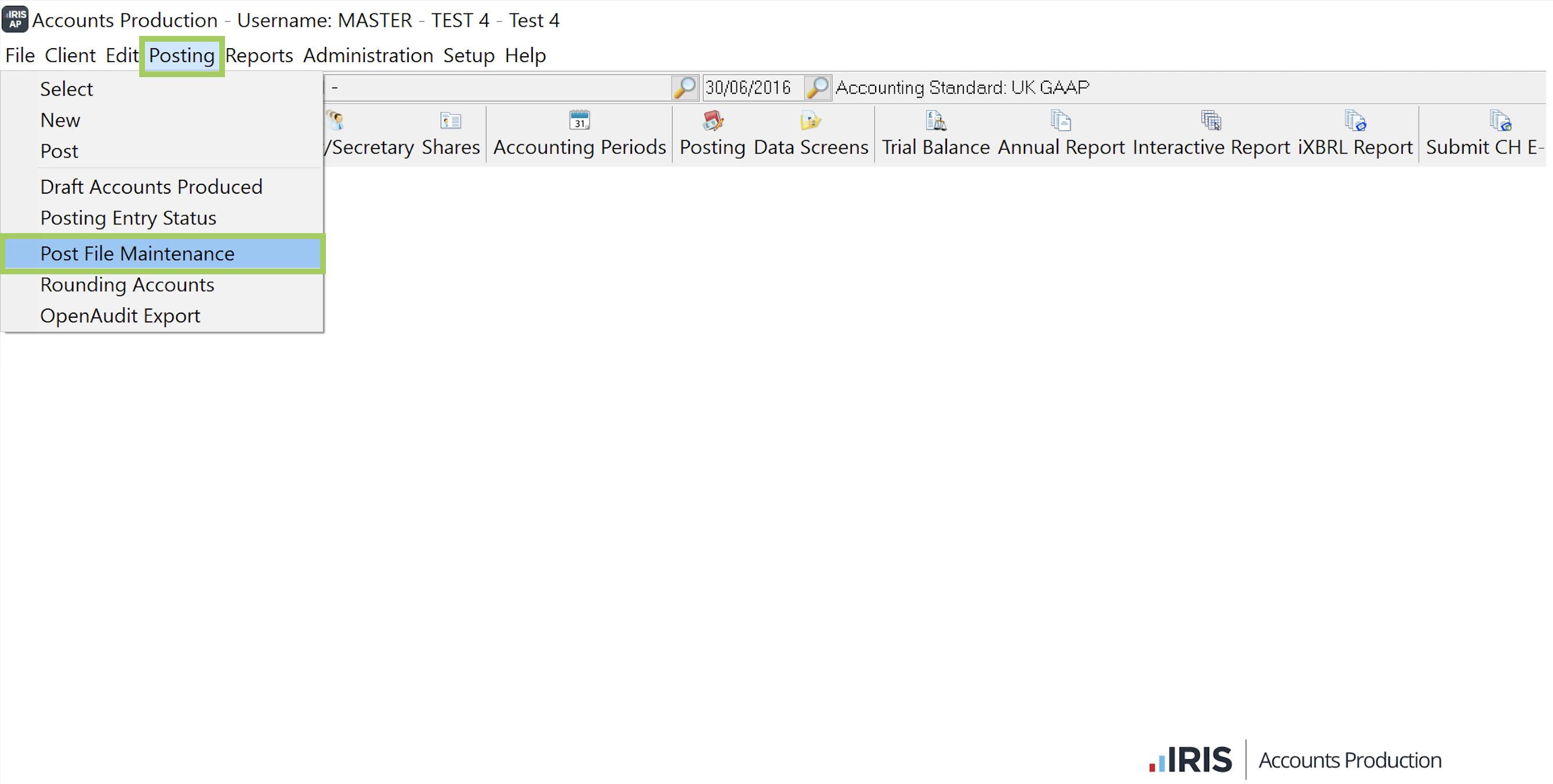Open the Help menu
1553x784 pixels.
pos(525,56)
